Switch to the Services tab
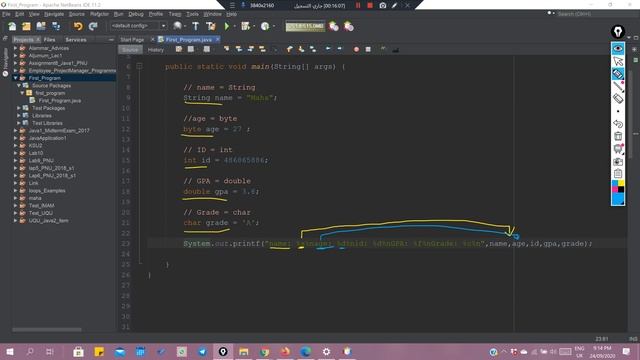 76,40
